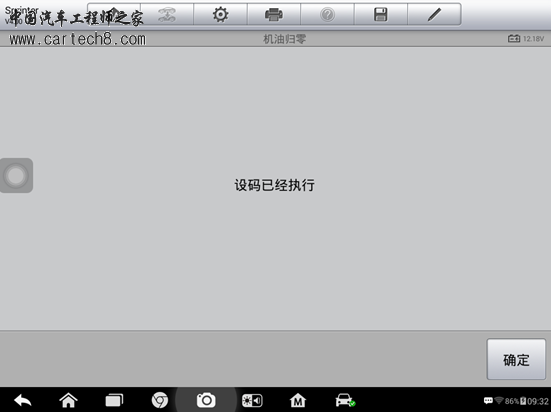Image resolution: width=551 pixels, height=412 pixels.
Task: Go back with the Android back arrow
Action: click(23, 400)
